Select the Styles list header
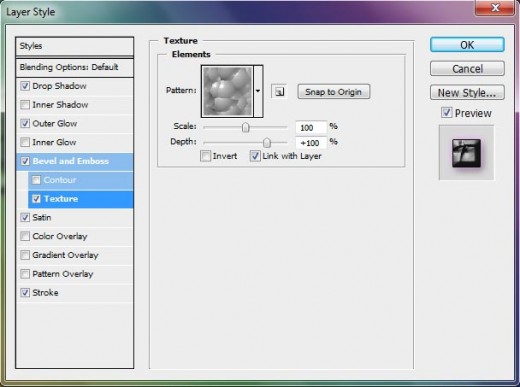Screen dimensions: 520x387 pos(74,46)
